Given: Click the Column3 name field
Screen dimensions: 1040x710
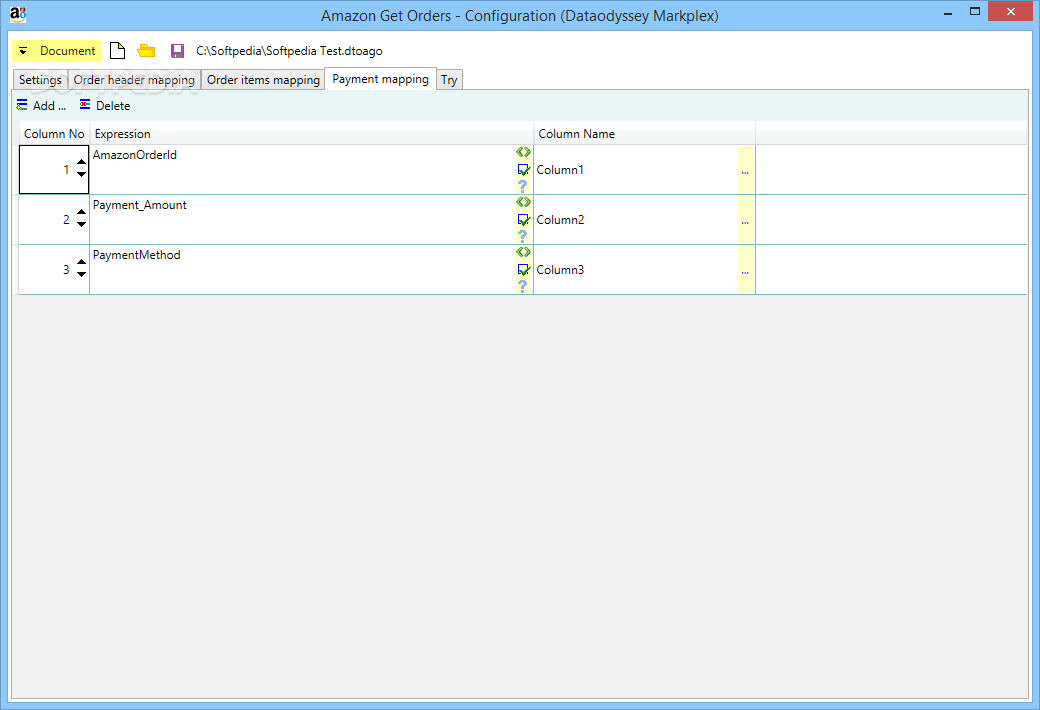Looking at the screenshot, I should point(635,269).
